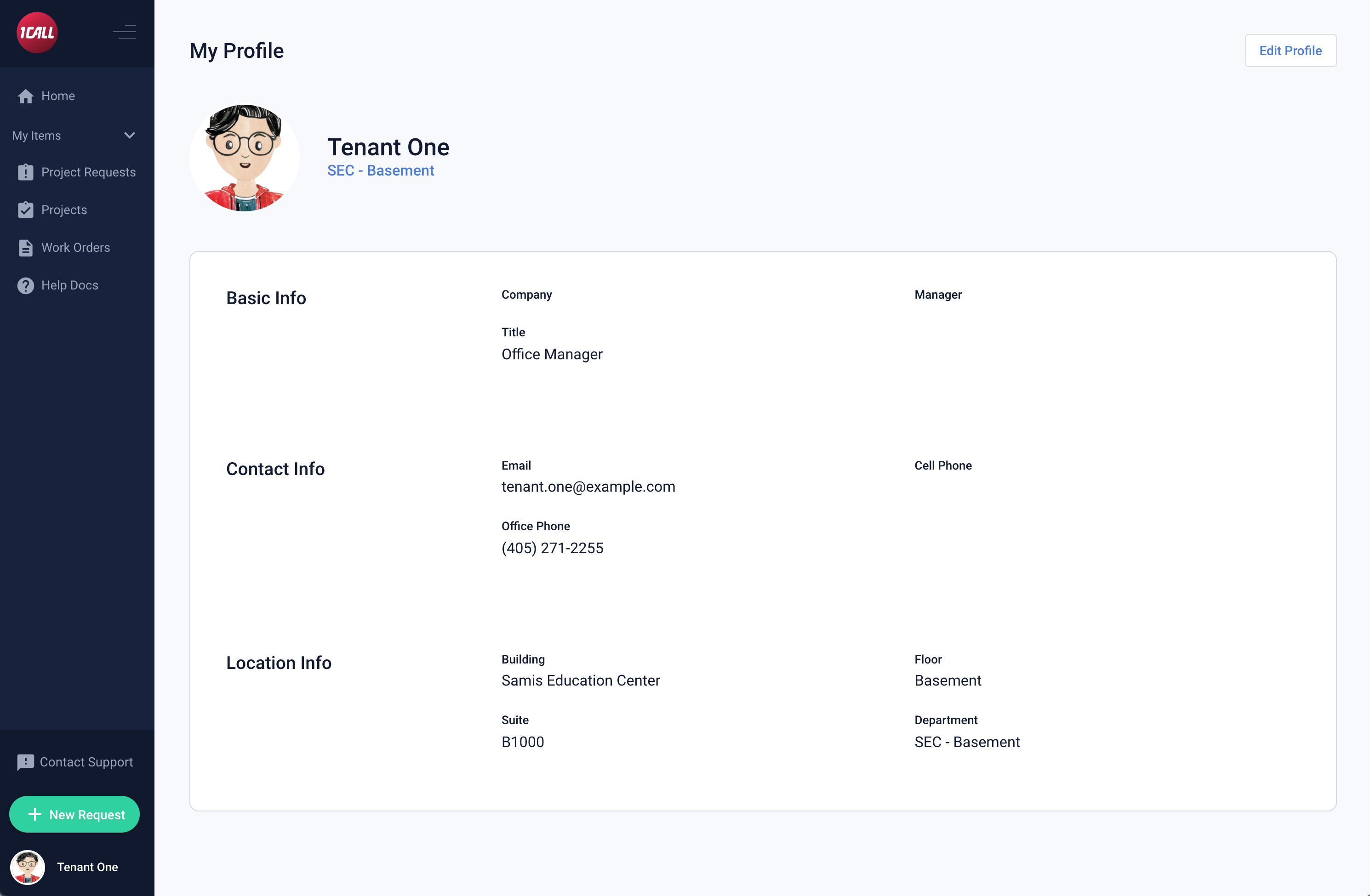
Task: Click the tenant.one@example.com email text
Action: 588,487
